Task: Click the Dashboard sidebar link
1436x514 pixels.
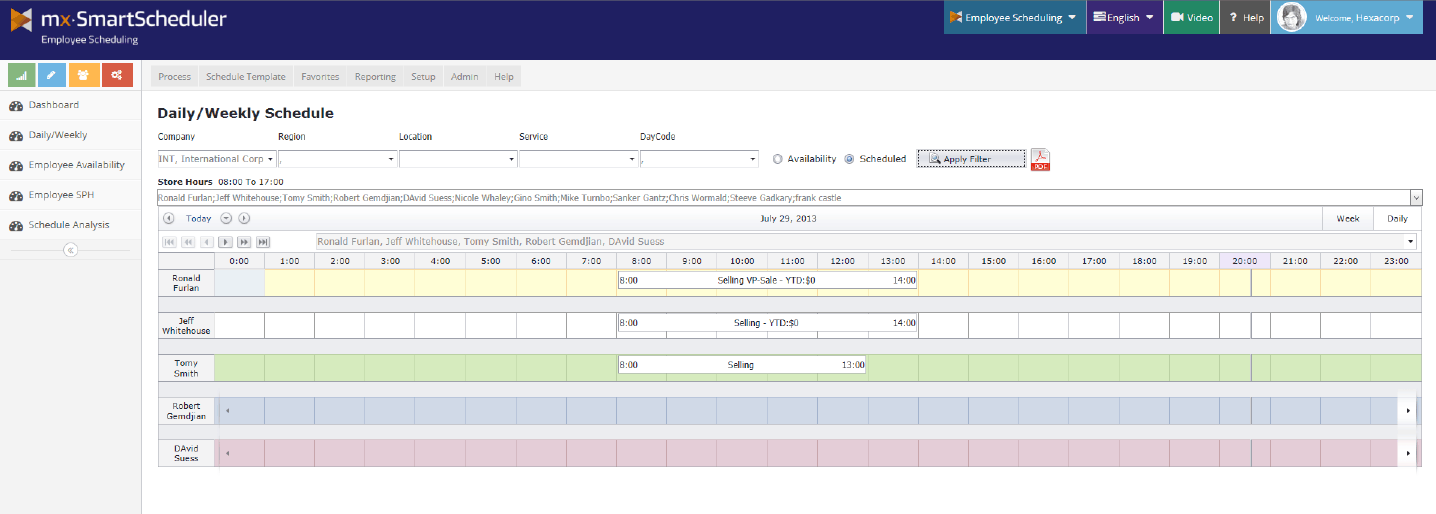Action: 54,105
